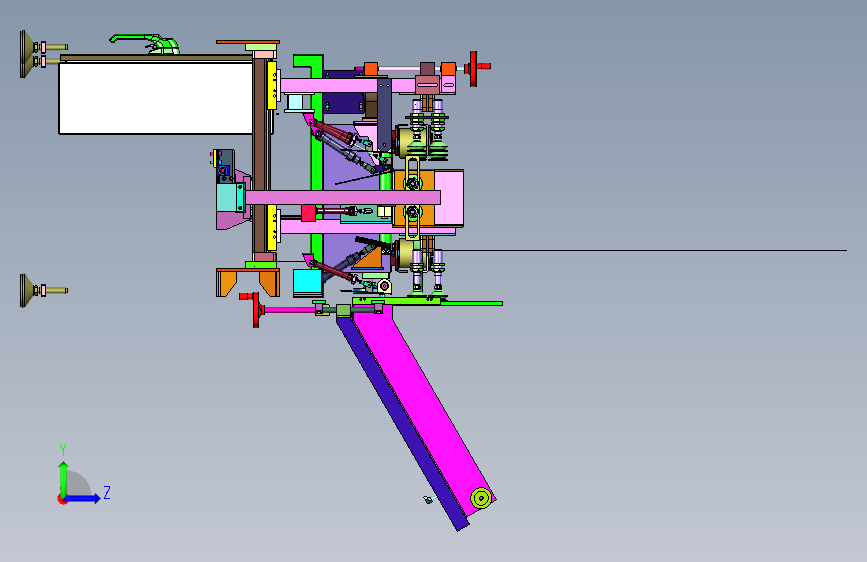Select the lone leveling foot at lower left
This screenshot has height=562, width=867.
click(x=43, y=290)
